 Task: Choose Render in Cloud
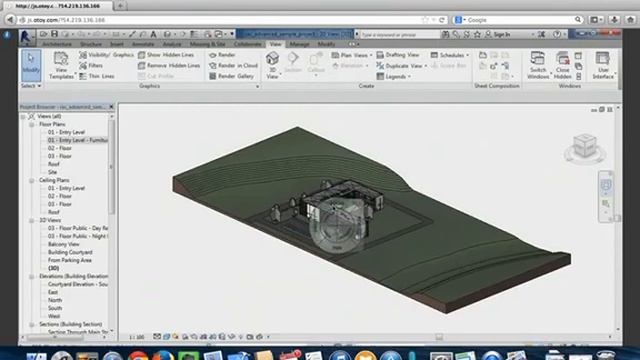pyautogui.click(x=233, y=65)
